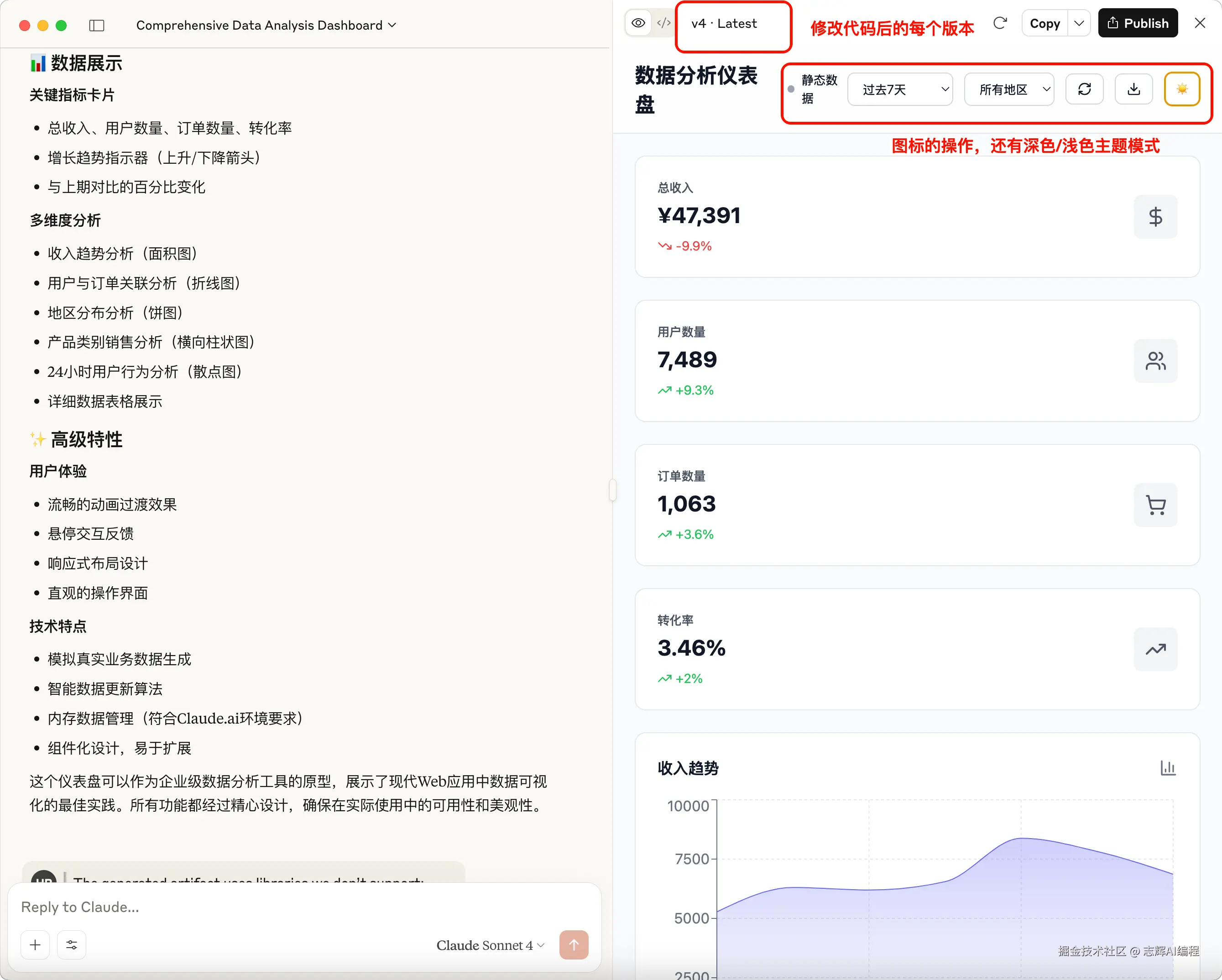The width and height of the screenshot is (1222, 980).
Task: Click users icon on 用户数量 card
Action: 1155,361
